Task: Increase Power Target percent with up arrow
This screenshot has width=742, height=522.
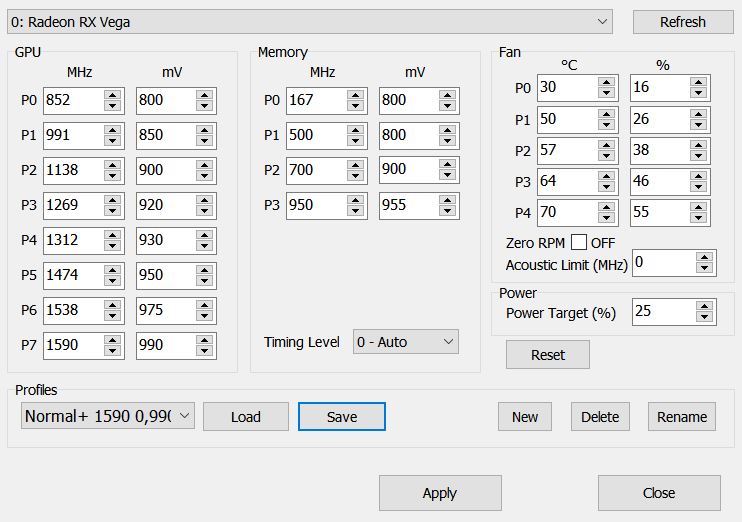Action: (x=705, y=306)
